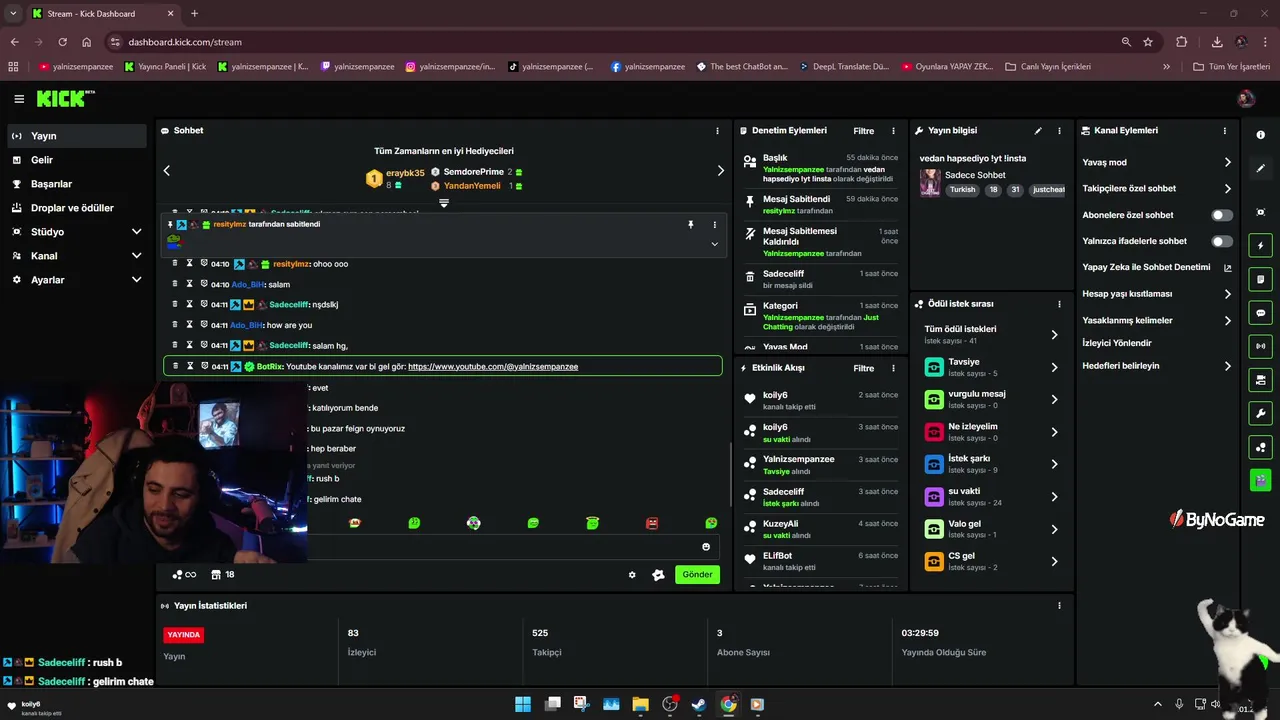The height and width of the screenshot is (720, 1280).
Task: Open Filtre in Etkinlik Akışı panel
Action: (x=863, y=368)
